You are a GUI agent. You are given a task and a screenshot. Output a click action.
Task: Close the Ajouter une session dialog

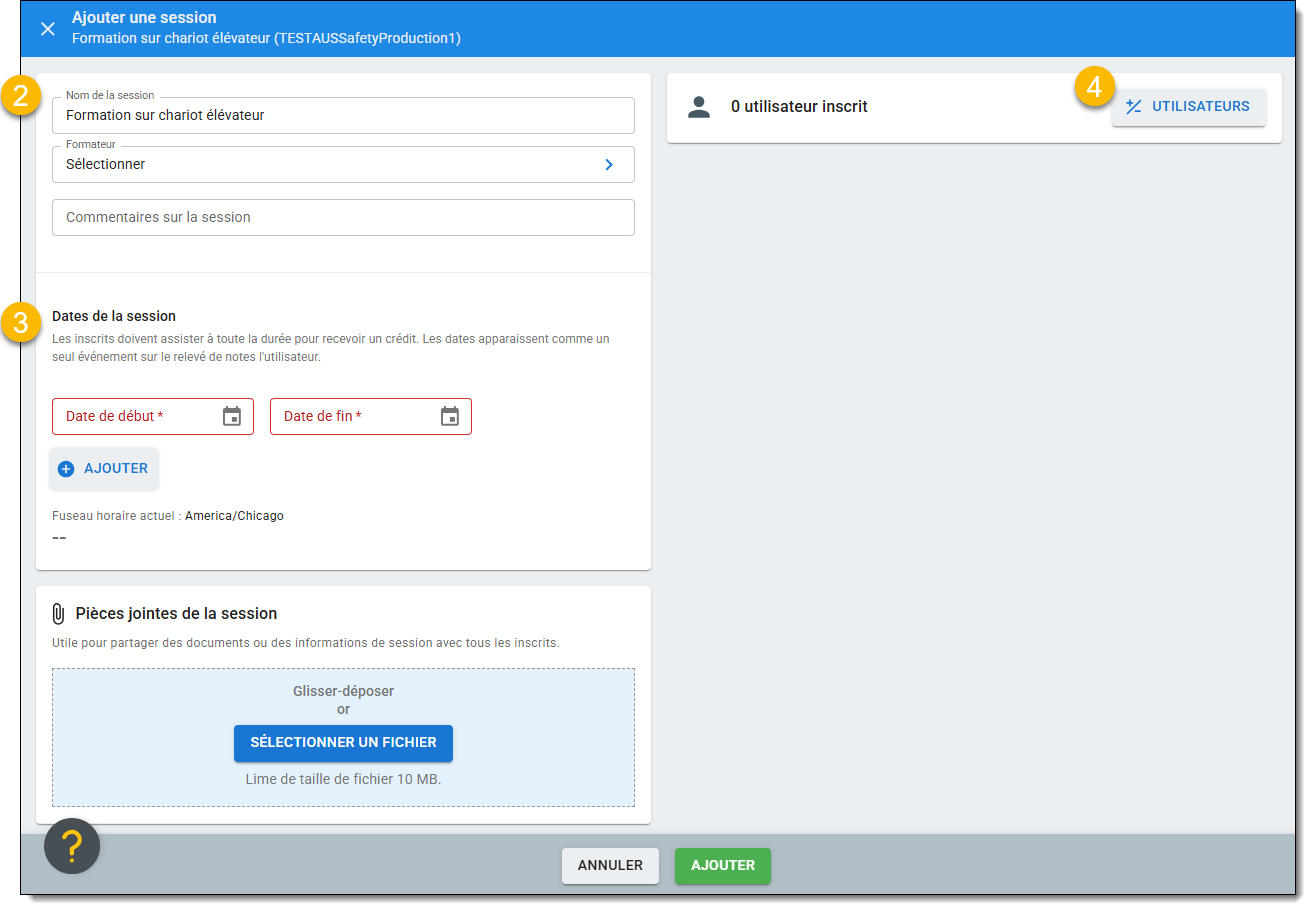47,28
